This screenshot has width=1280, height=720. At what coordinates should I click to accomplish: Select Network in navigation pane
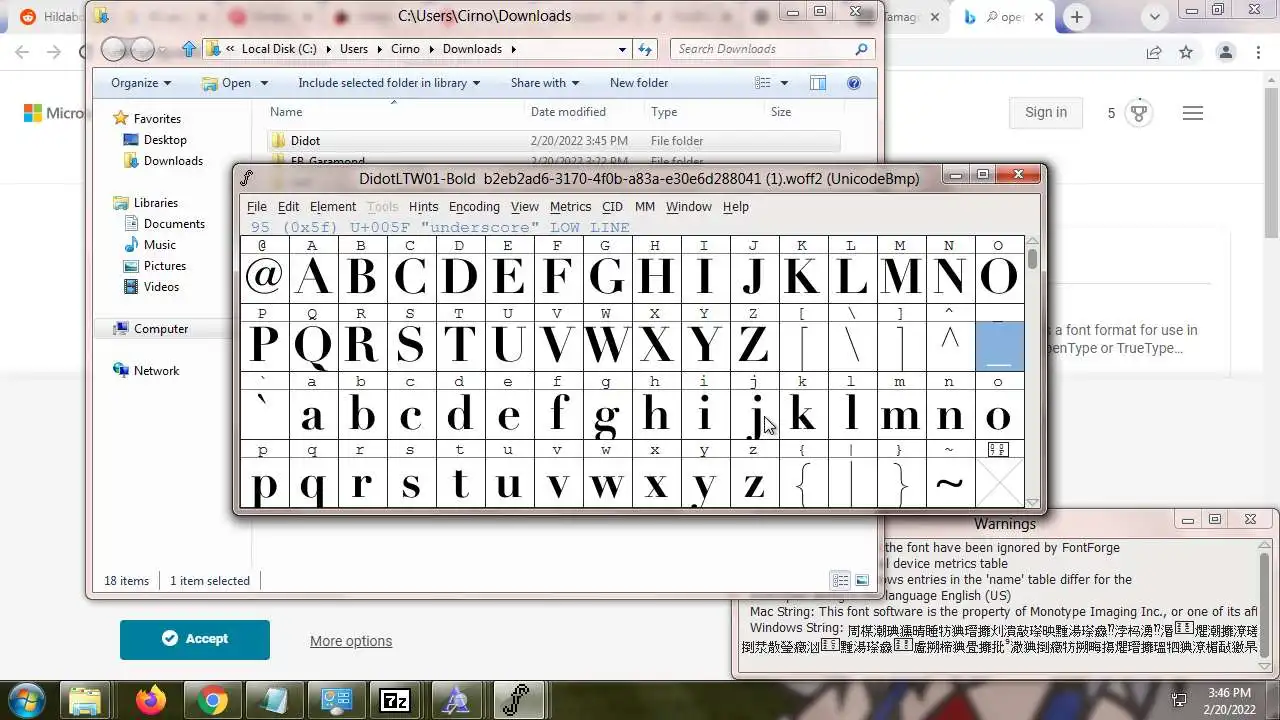point(156,371)
